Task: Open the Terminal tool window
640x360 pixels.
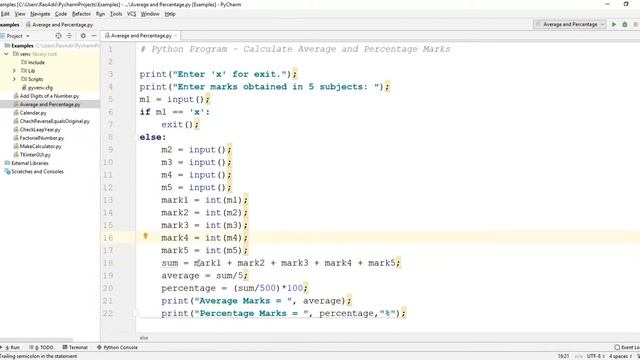Action: (75, 347)
